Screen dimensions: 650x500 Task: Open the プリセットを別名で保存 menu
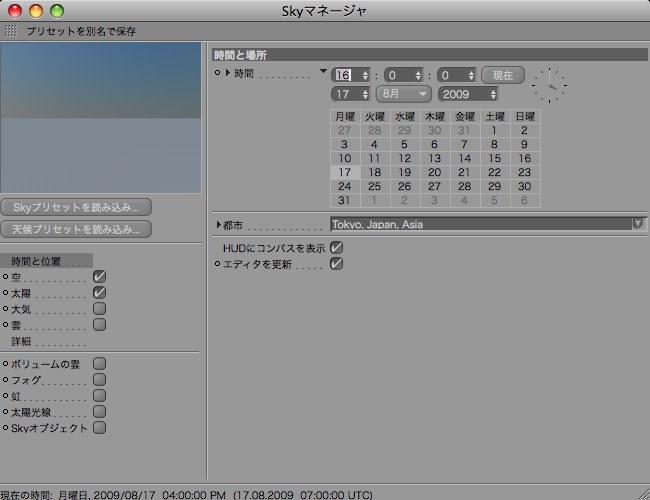pyautogui.click(x=81, y=31)
